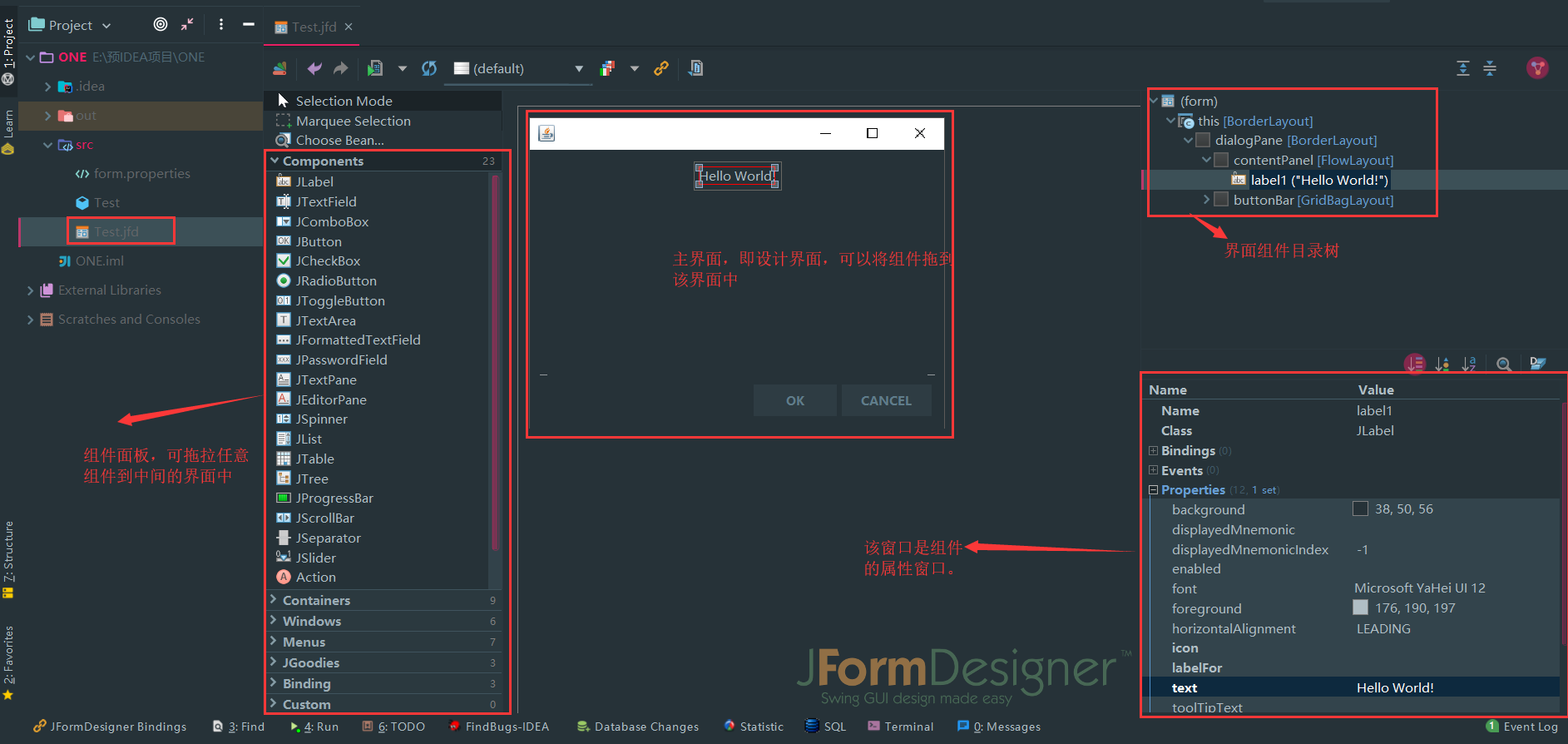
Task: Expand the Containers palette category
Action: (274, 599)
